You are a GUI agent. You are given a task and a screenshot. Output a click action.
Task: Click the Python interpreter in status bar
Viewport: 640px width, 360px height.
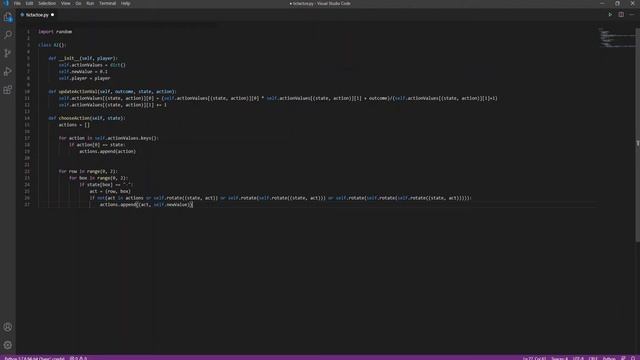tap(34, 358)
